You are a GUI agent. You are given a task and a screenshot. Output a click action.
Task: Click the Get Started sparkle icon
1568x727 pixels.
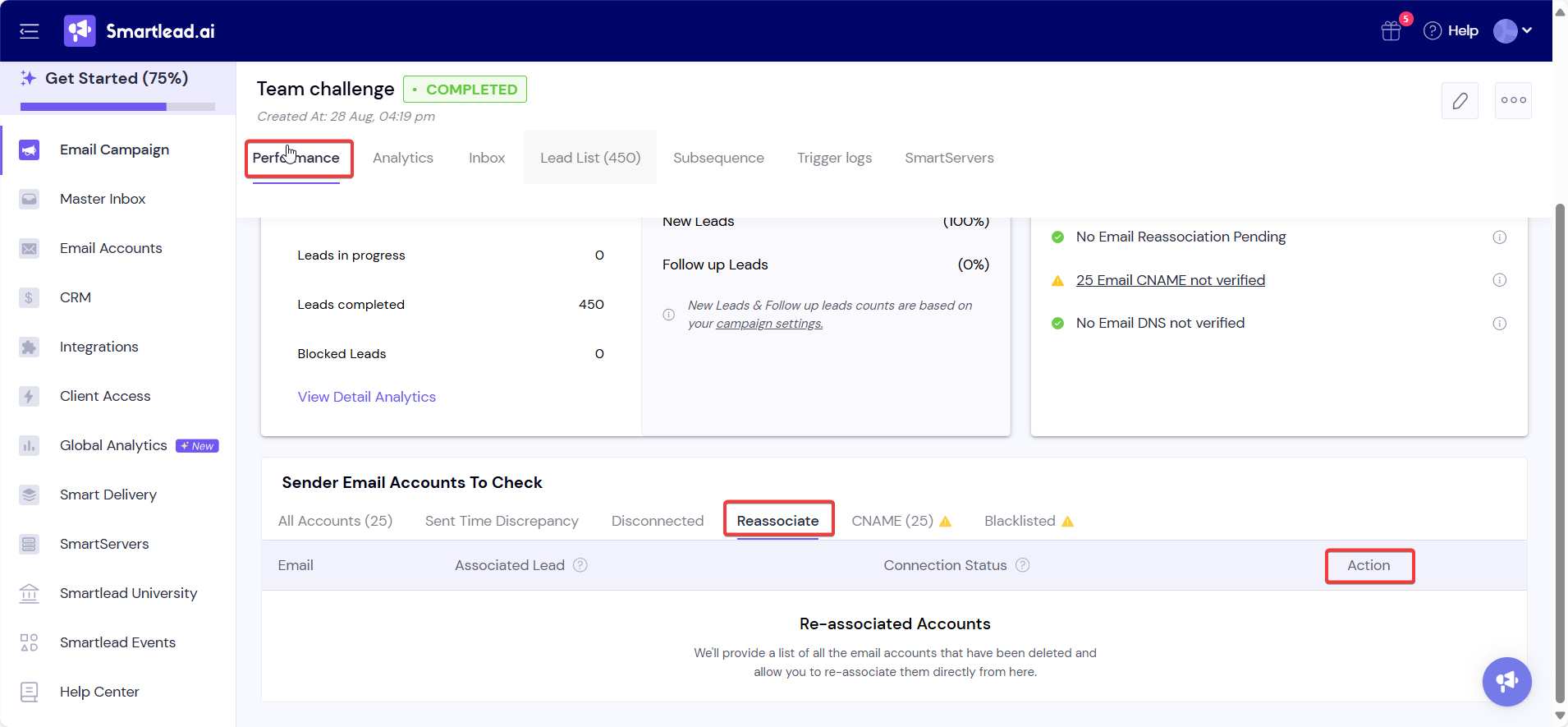point(29,78)
